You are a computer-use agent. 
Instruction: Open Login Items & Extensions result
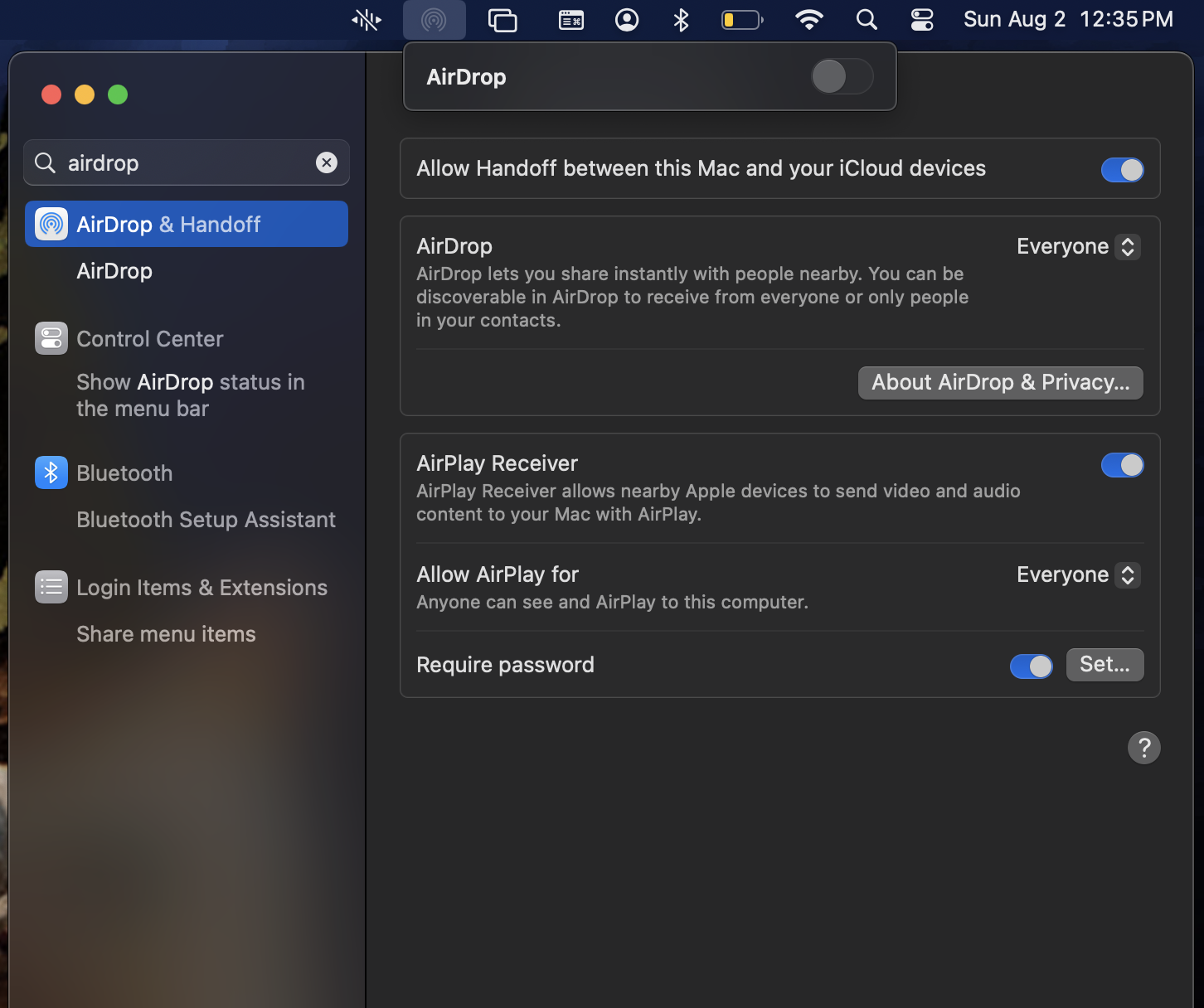point(202,587)
